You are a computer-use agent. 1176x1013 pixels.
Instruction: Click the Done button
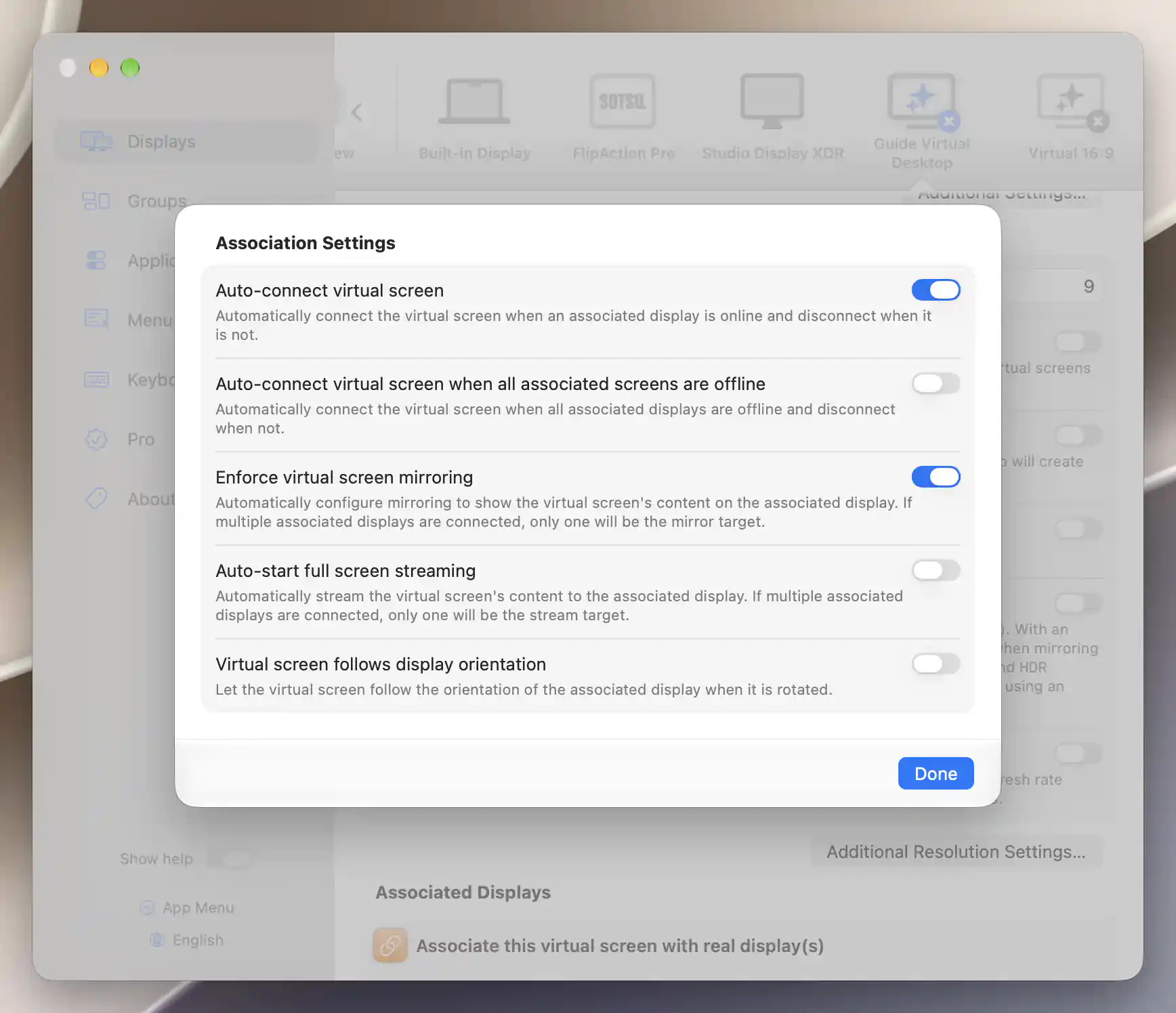click(x=936, y=773)
